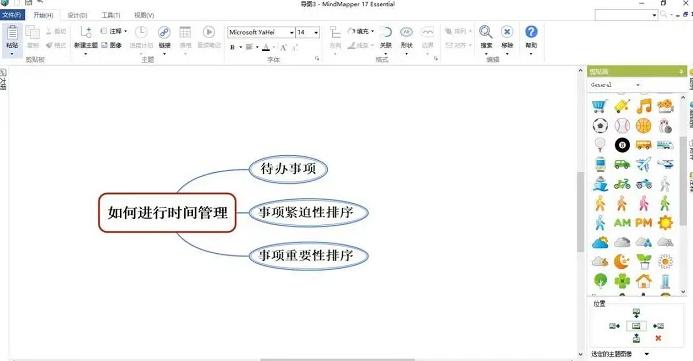Click the canvas vertical scrollbar thumb

point(580,212)
